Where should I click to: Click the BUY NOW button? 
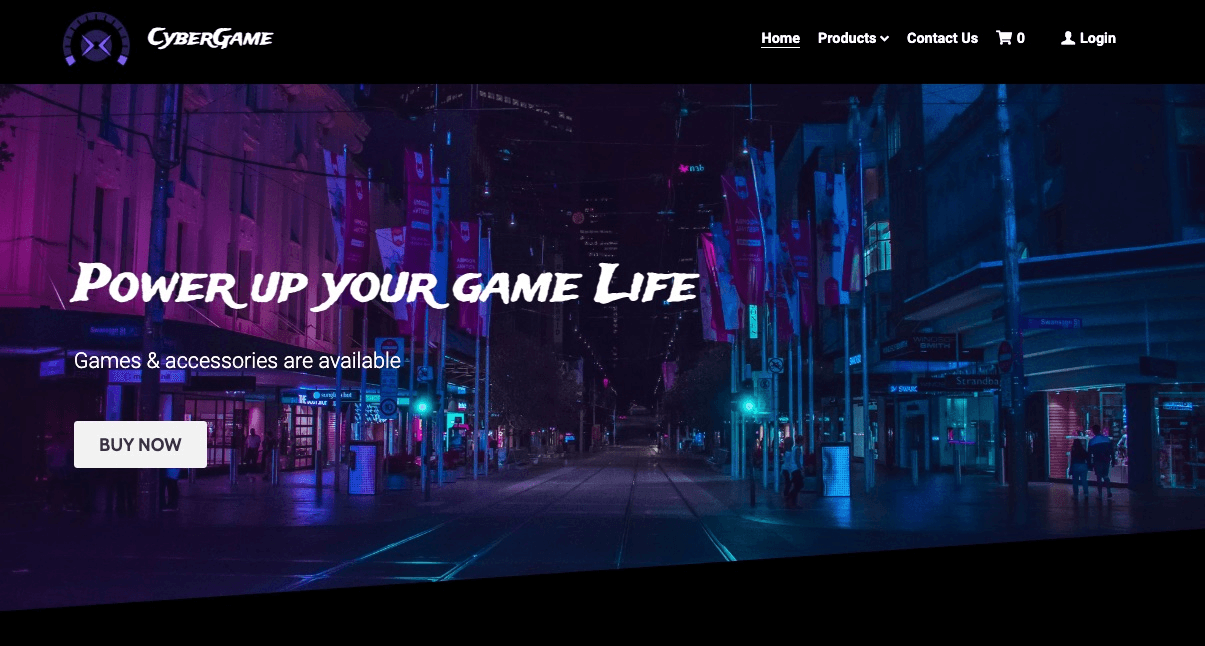pos(140,444)
